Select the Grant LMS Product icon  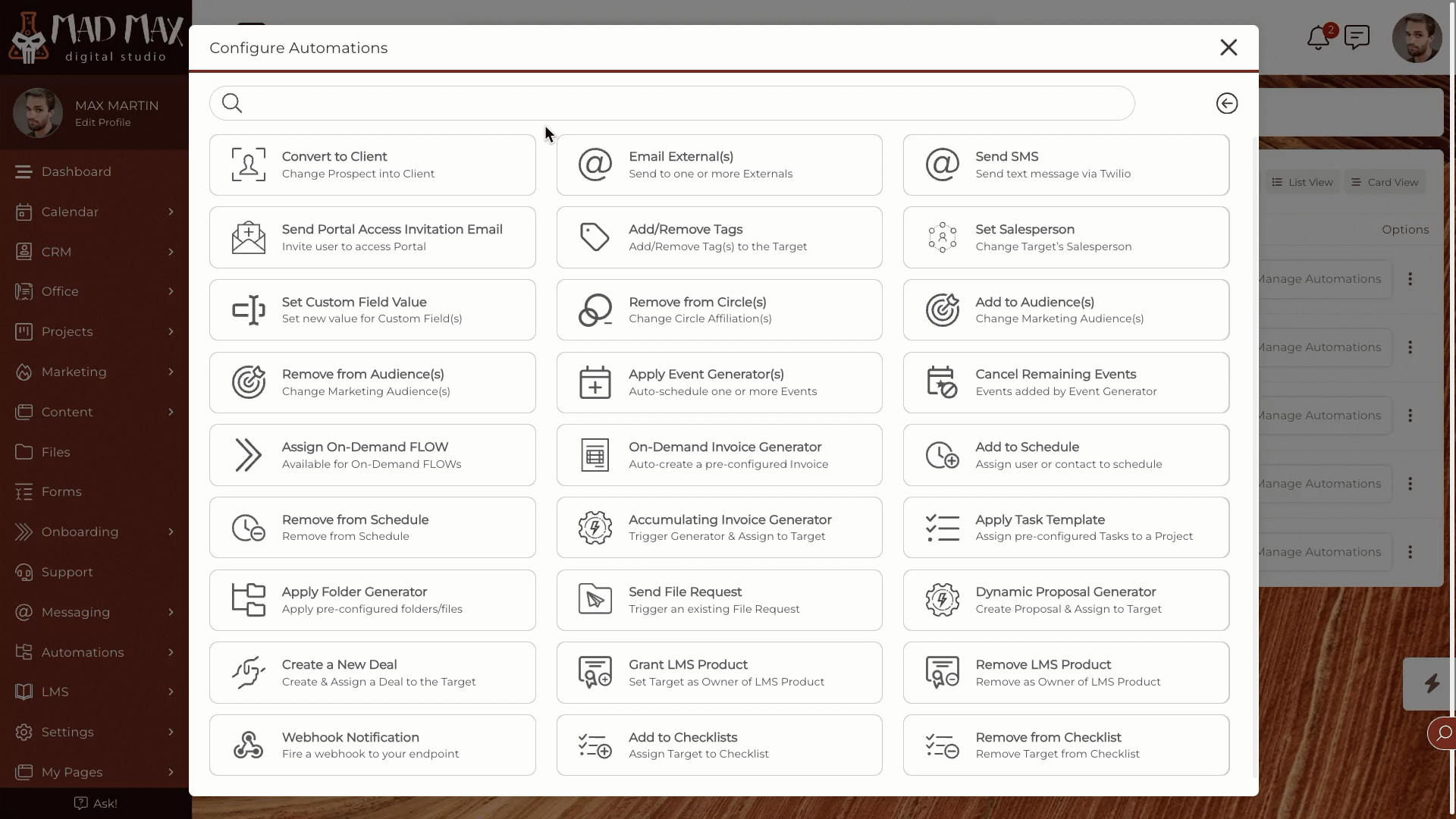[x=594, y=672]
